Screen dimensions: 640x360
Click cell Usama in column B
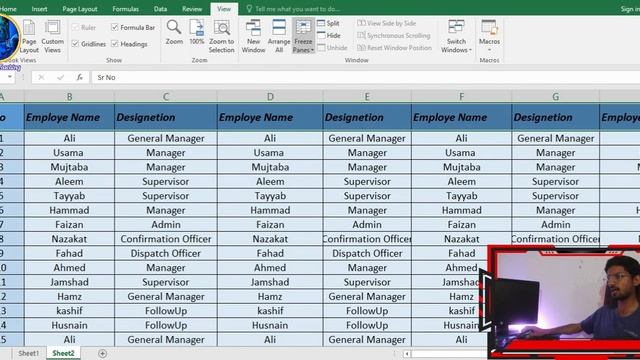click(68, 153)
